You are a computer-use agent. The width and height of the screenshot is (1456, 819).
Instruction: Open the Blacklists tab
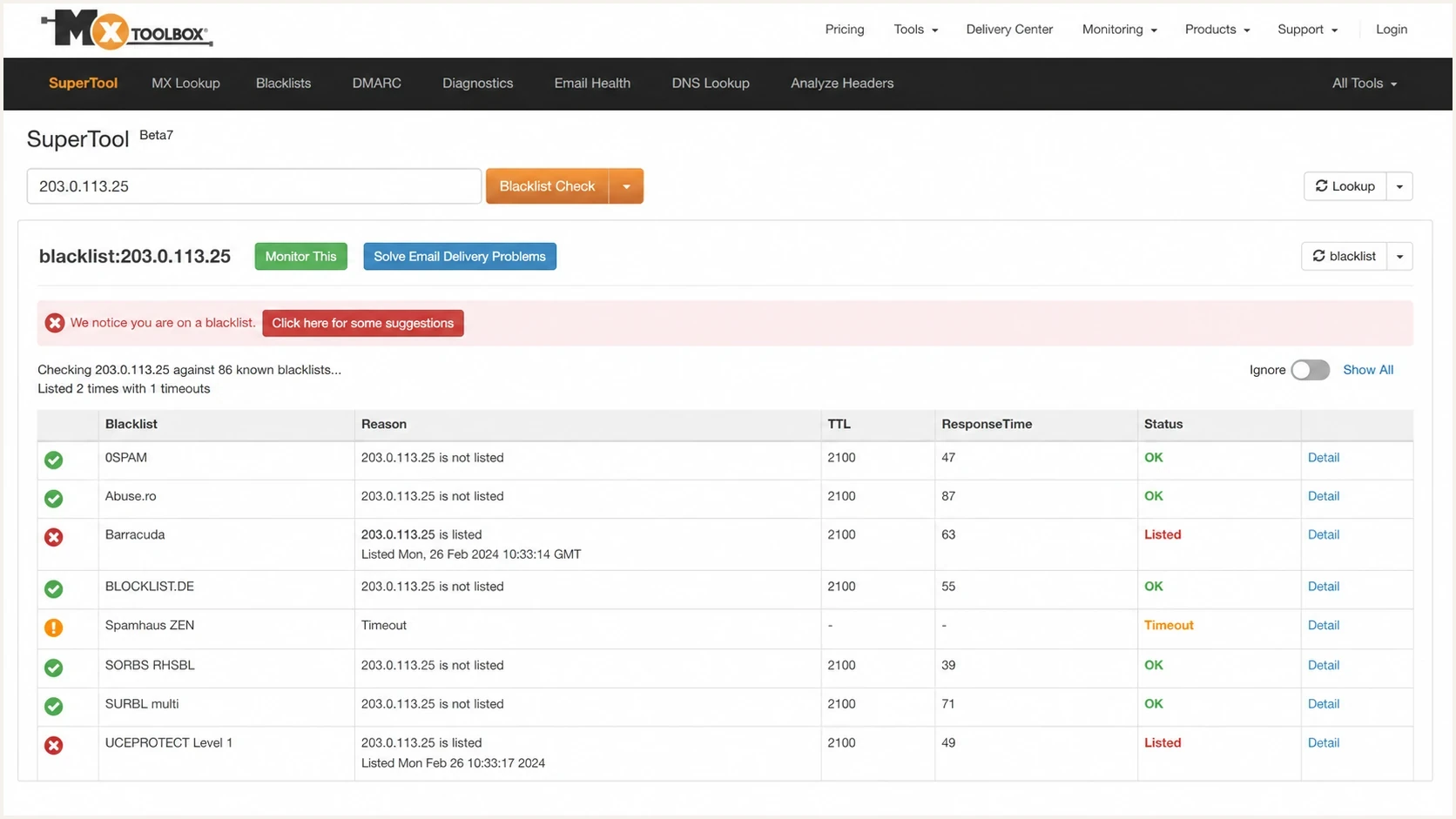tap(283, 84)
